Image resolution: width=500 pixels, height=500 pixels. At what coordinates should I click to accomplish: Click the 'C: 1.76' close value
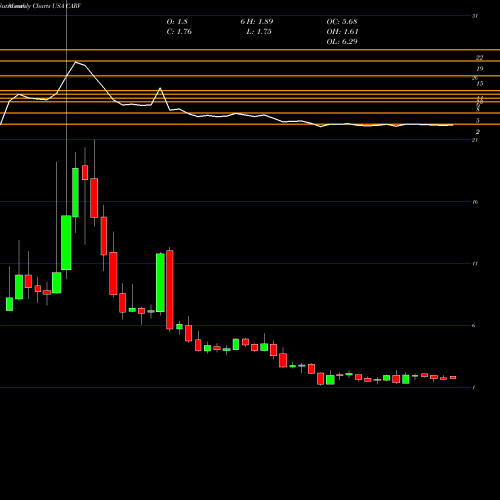(179, 32)
